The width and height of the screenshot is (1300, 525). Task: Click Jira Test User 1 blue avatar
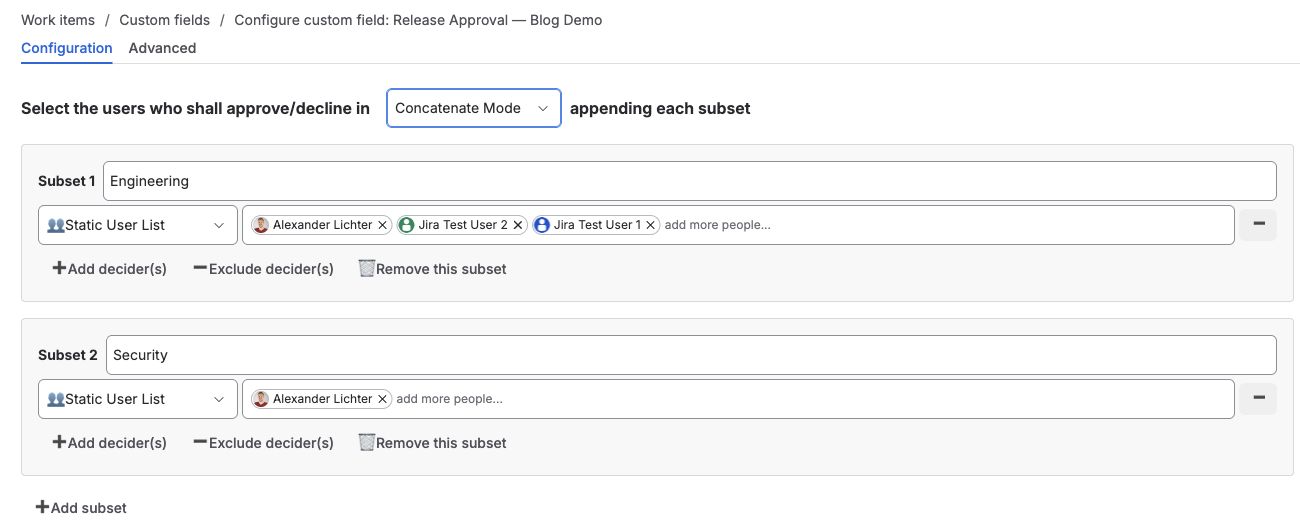[542, 225]
